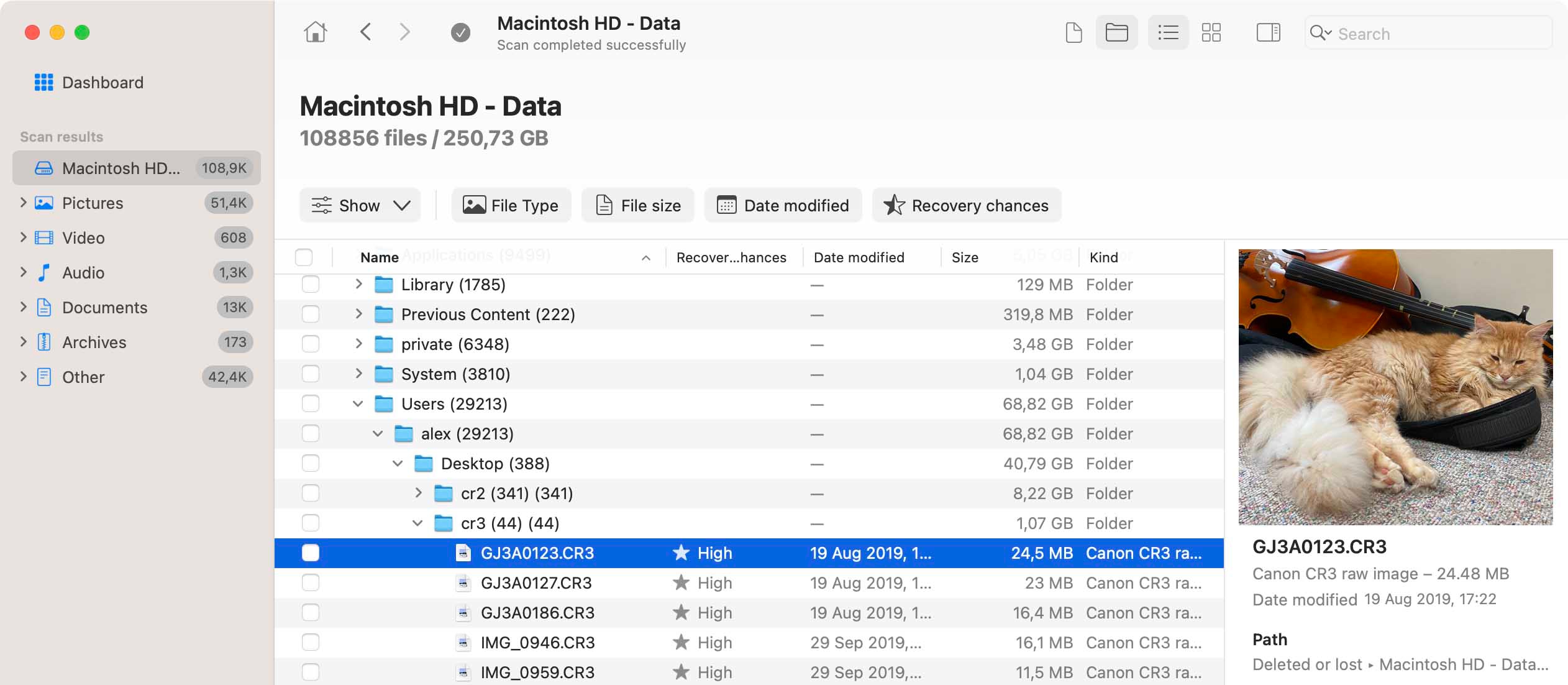Click the Recovery chances filter button
The image size is (1568, 685).
click(965, 205)
